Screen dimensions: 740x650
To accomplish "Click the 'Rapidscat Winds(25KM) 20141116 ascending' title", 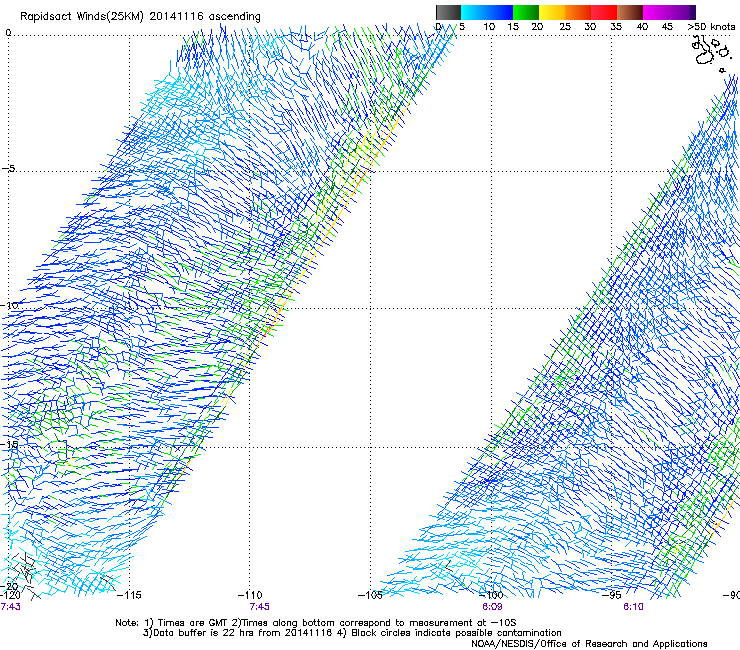I will coord(140,16).
